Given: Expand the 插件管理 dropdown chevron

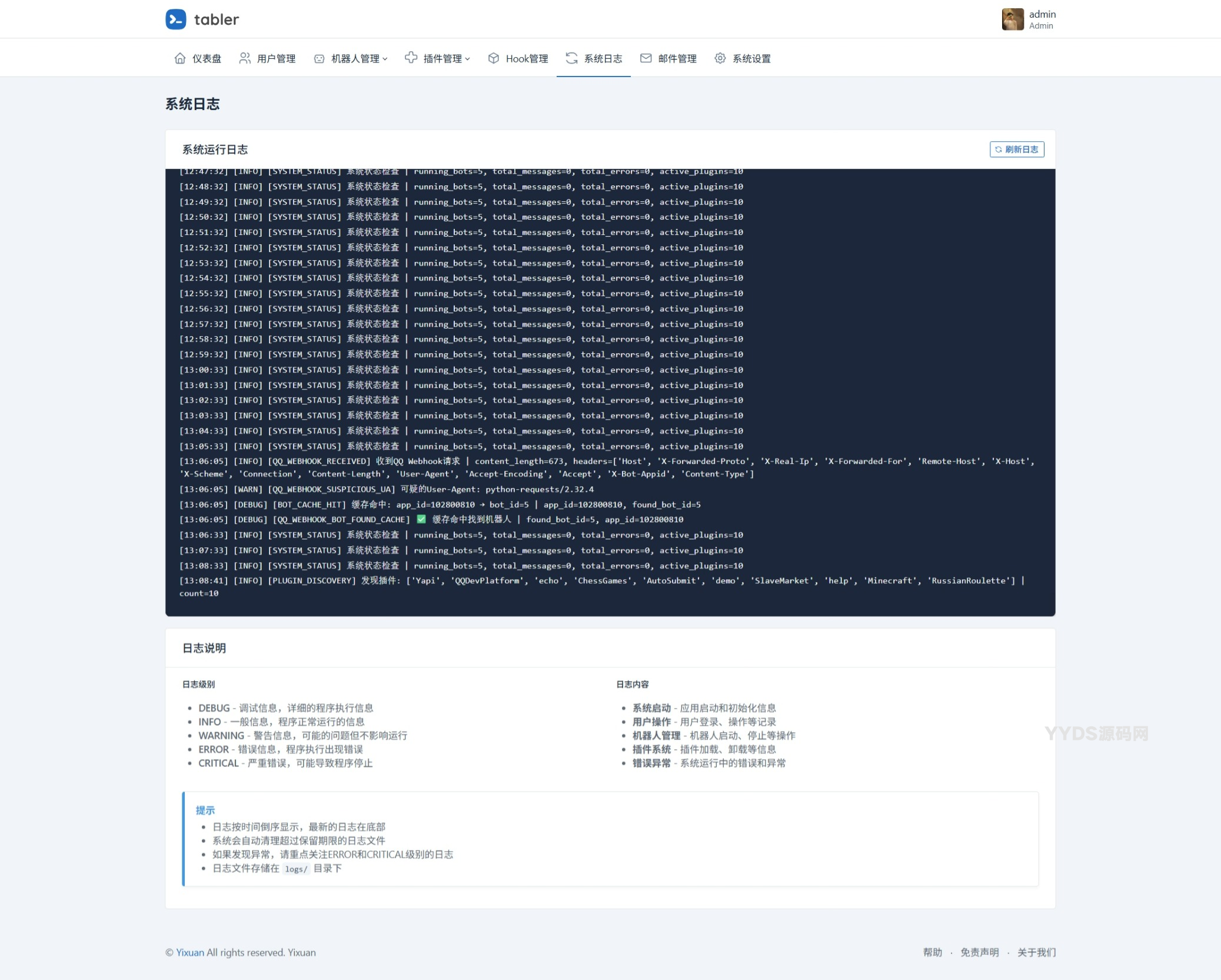Looking at the screenshot, I should point(468,59).
